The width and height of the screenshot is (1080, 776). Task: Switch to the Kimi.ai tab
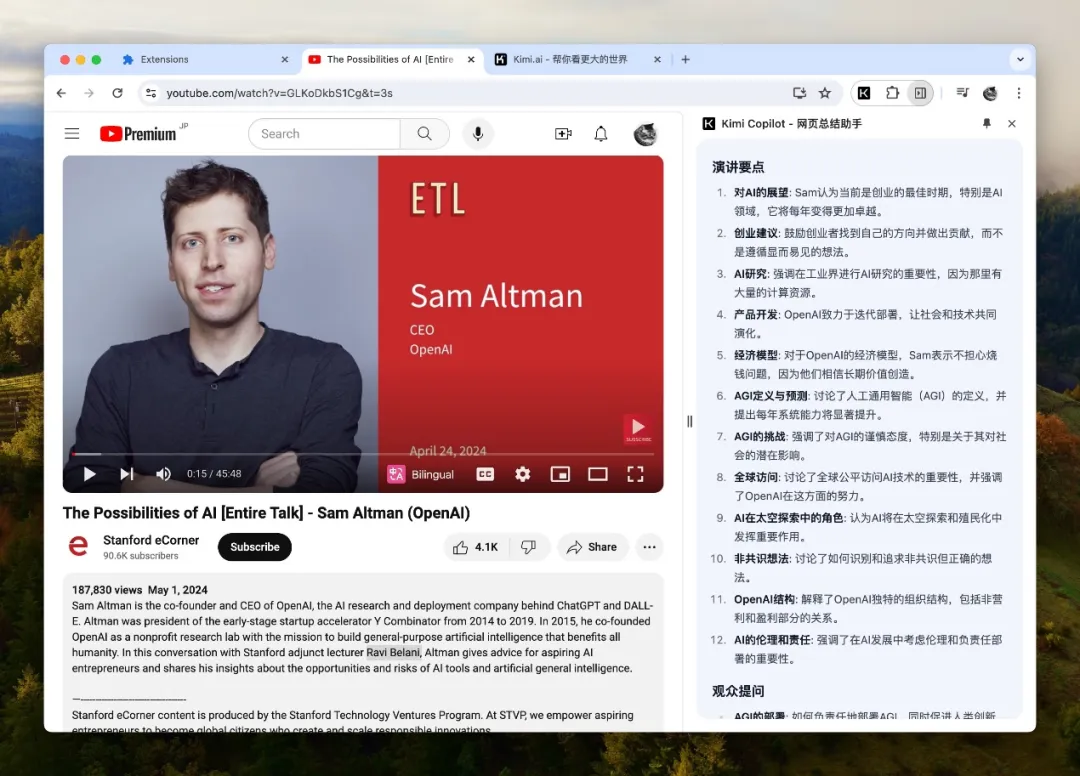coord(575,59)
